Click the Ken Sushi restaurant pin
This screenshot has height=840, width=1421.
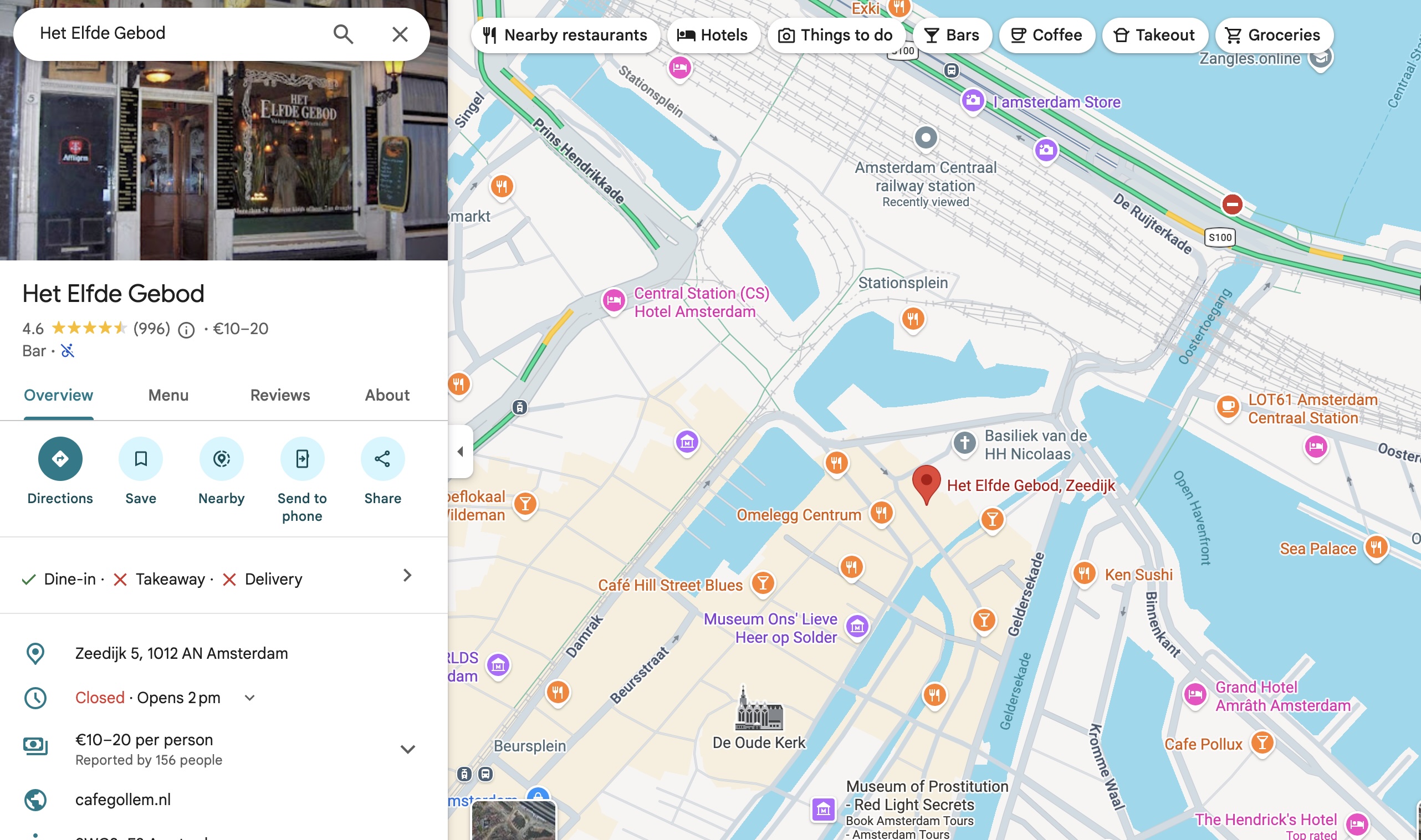[1083, 573]
